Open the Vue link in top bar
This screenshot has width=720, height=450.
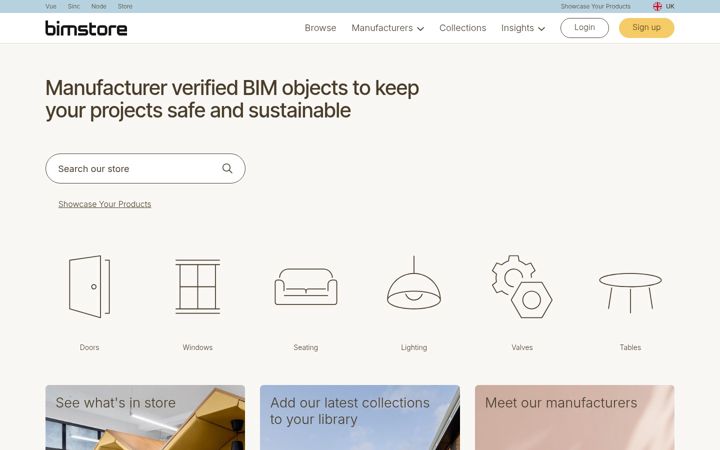[x=51, y=6]
